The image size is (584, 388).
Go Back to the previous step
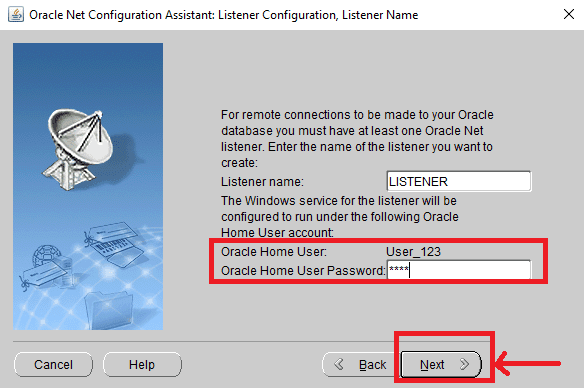361,364
